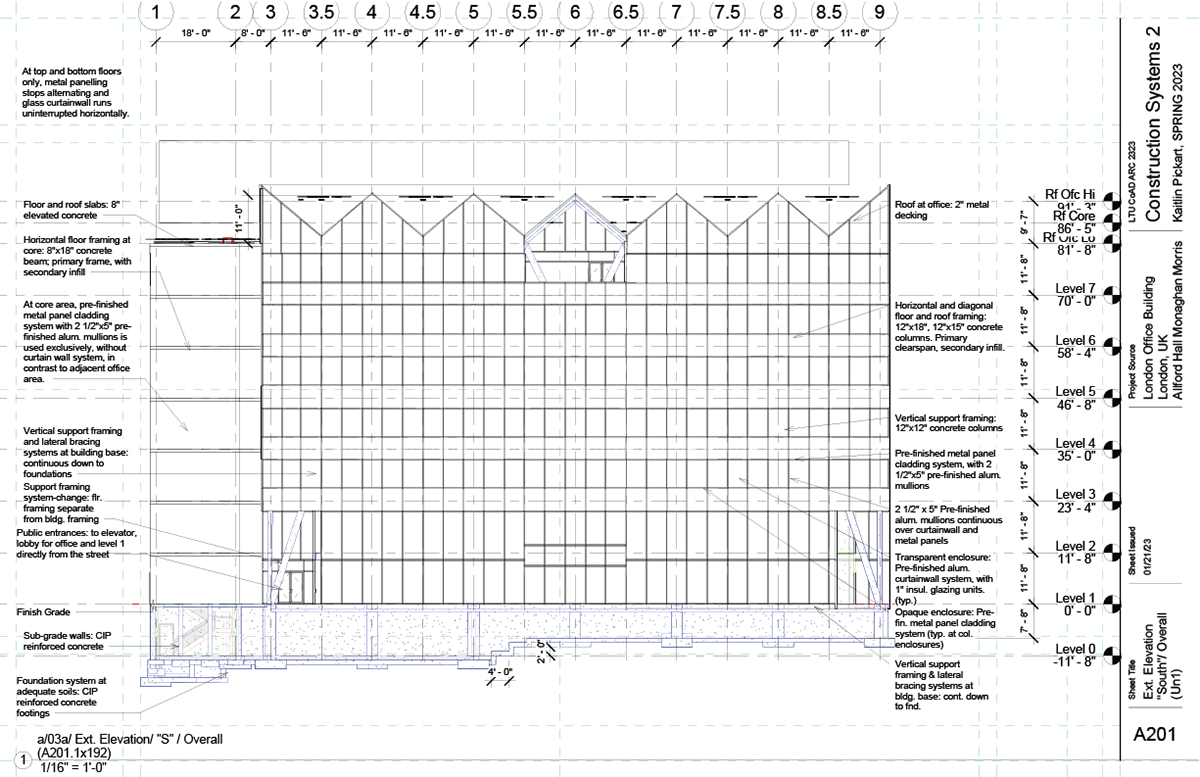Click the 58' - 4" elevation value

[x=1076, y=352]
